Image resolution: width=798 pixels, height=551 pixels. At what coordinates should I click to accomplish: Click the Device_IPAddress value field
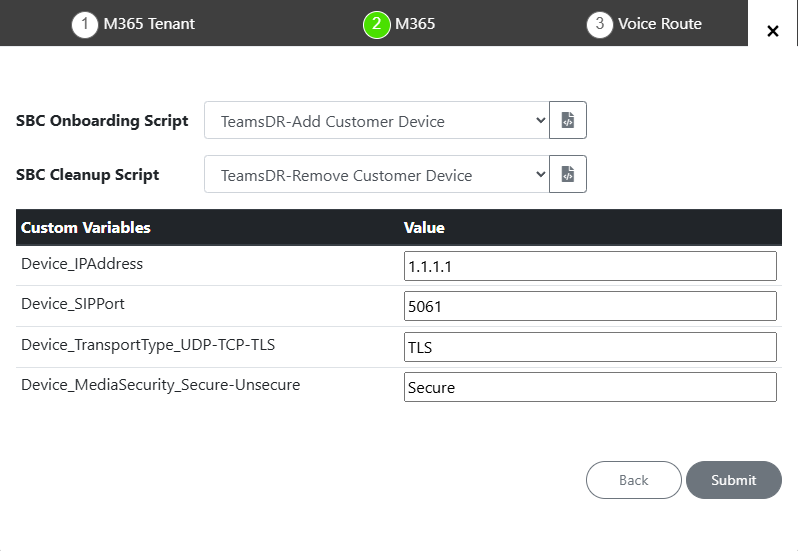pyautogui.click(x=590, y=266)
